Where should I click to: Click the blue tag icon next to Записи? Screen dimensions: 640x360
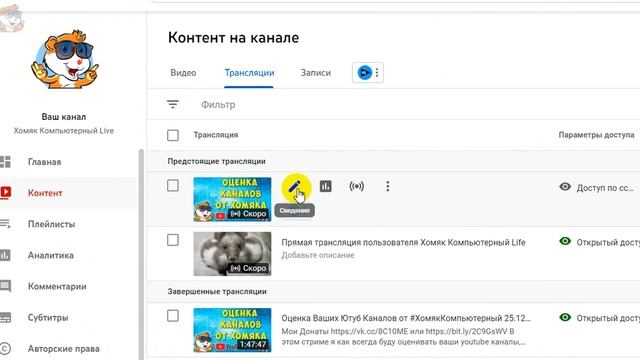coord(364,73)
